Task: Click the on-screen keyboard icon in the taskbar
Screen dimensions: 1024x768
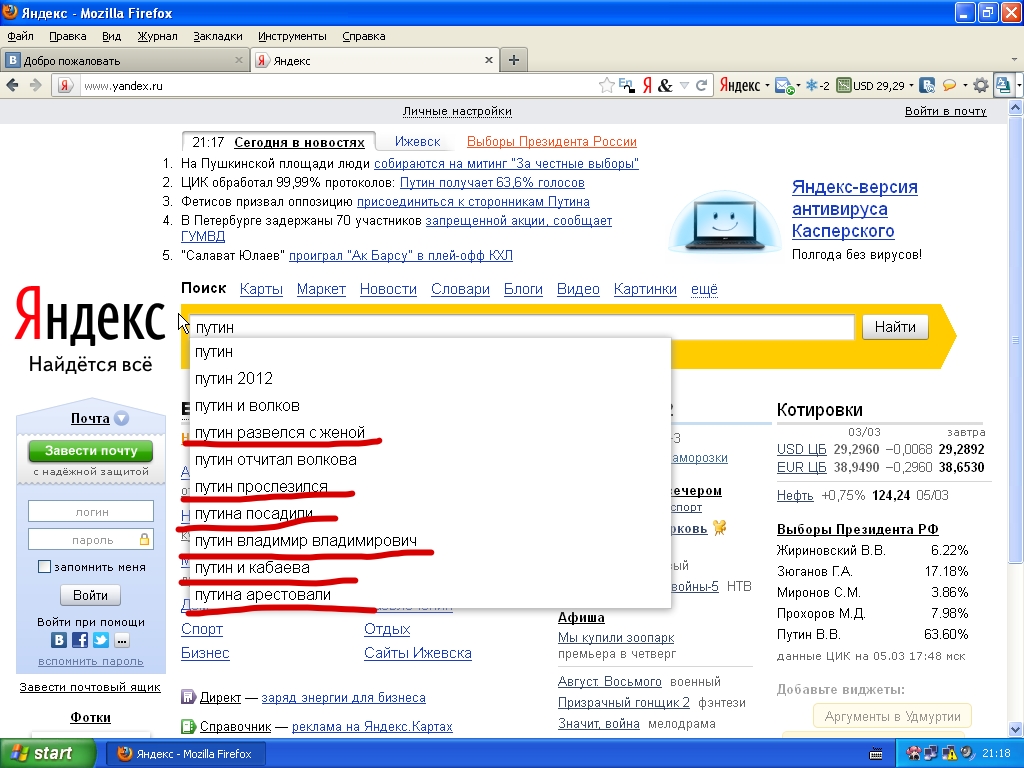Action: (876, 754)
